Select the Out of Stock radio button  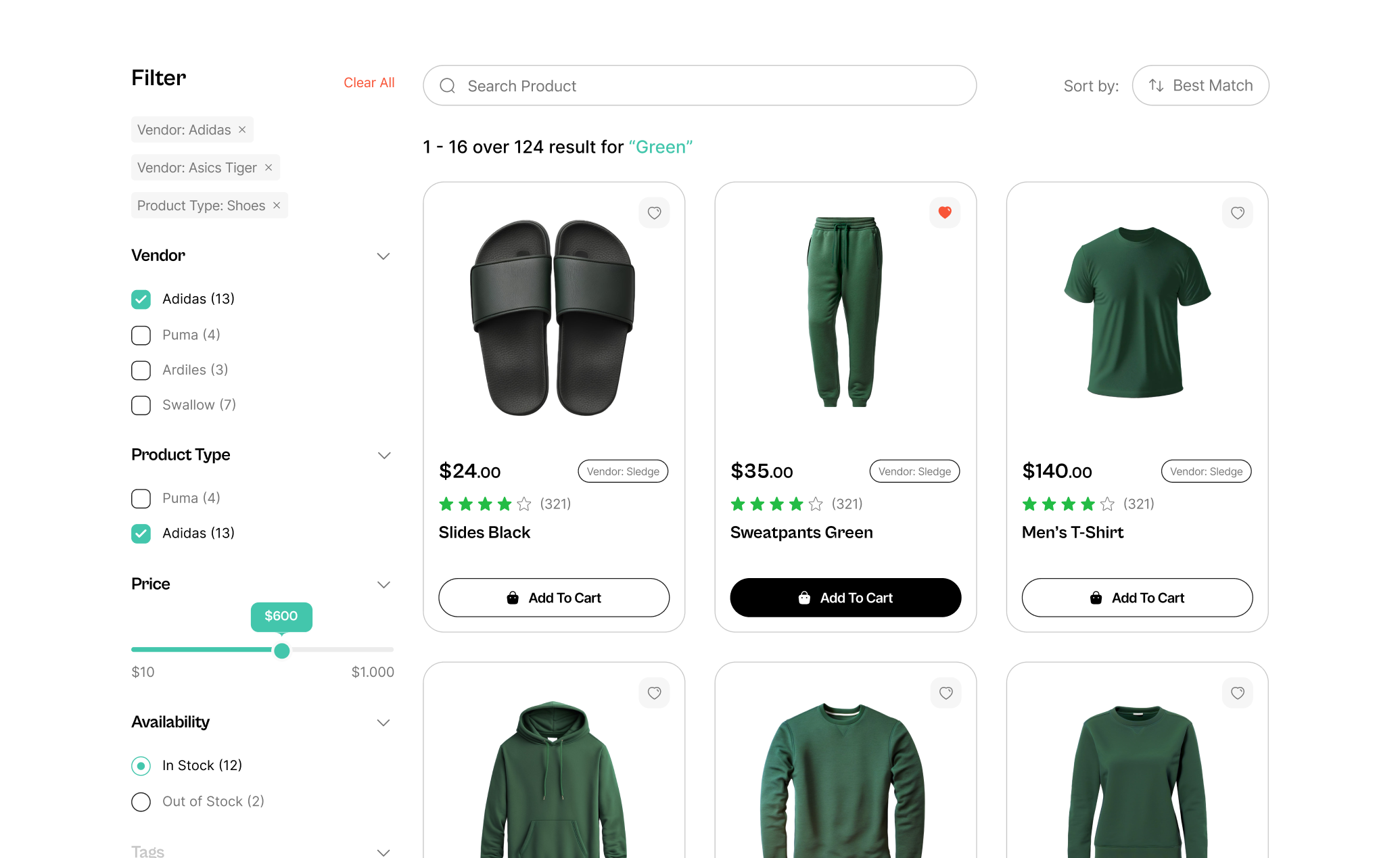click(140, 801)
